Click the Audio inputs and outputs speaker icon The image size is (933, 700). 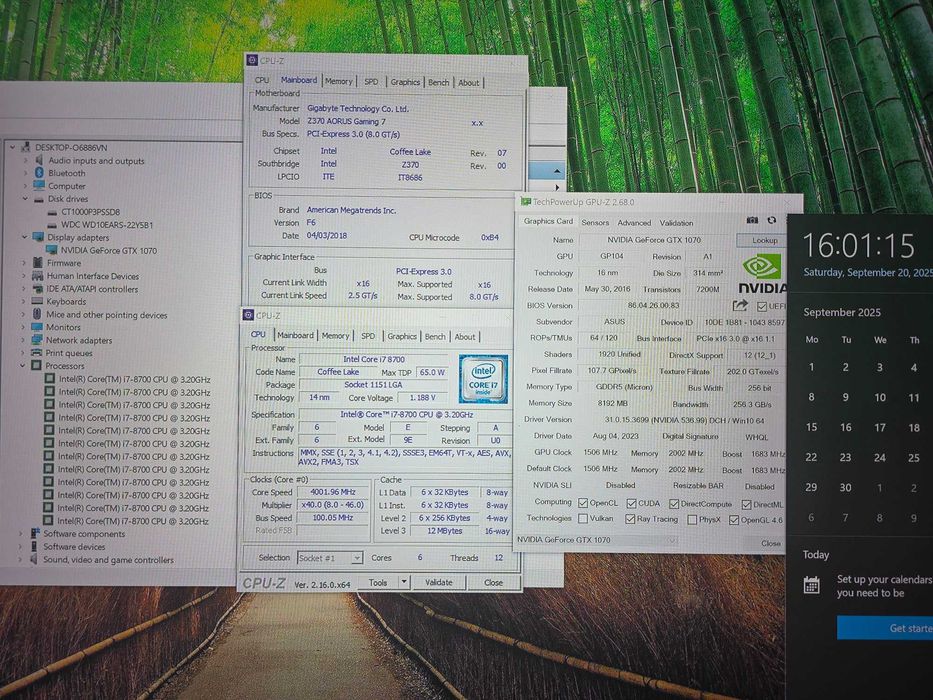[x=39, y=160]
